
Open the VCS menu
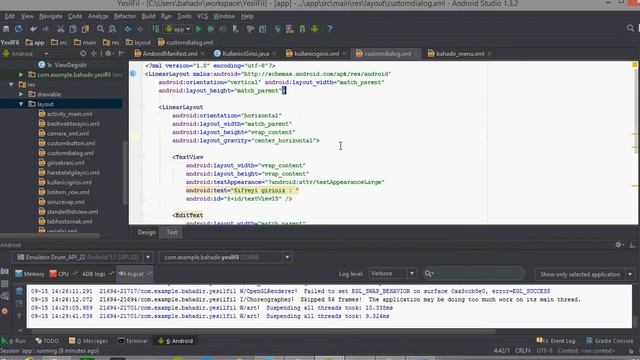pos(202,16)
